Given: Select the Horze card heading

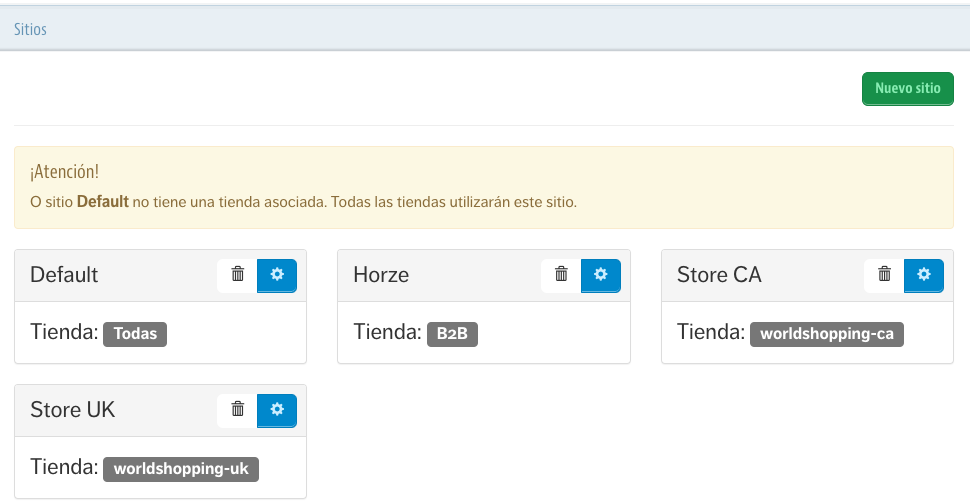Looking at the screenshot, I should (381, 275).
